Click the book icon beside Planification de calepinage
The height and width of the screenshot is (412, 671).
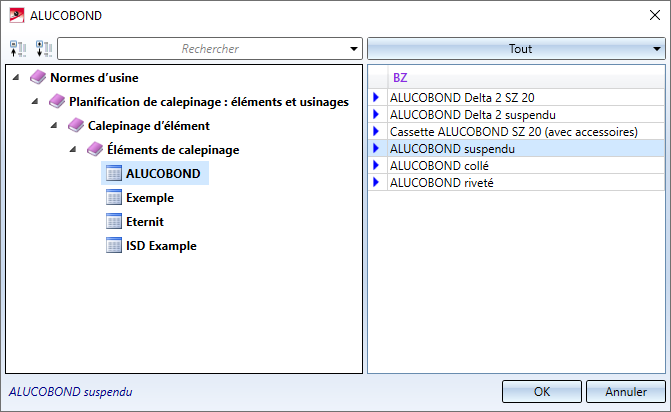click(x=56, y=101)
